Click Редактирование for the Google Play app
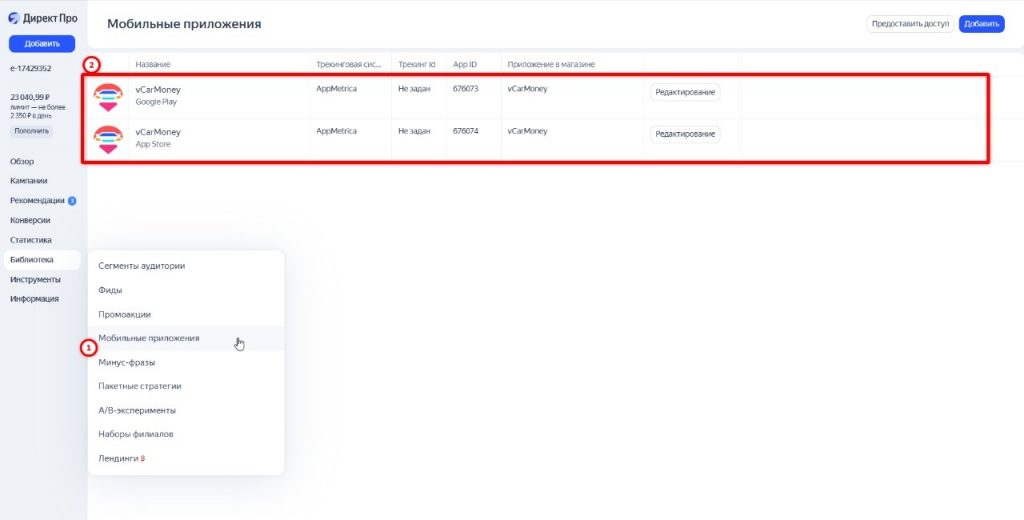Screen dimensions: 1024x520 [x=685, y=92]
